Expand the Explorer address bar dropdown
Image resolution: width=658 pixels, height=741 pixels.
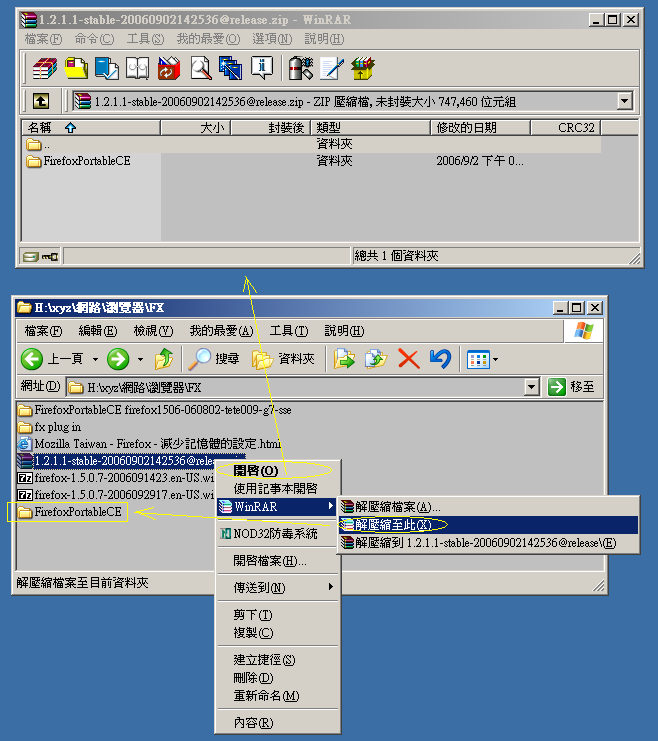click(x=531, y=387)
